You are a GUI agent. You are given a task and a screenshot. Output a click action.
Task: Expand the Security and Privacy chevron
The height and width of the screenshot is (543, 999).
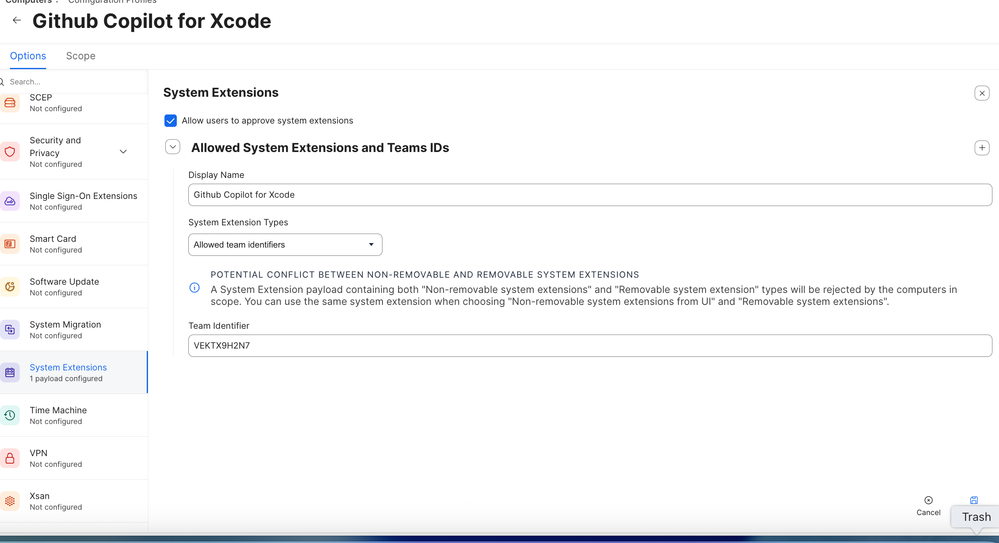123,152
